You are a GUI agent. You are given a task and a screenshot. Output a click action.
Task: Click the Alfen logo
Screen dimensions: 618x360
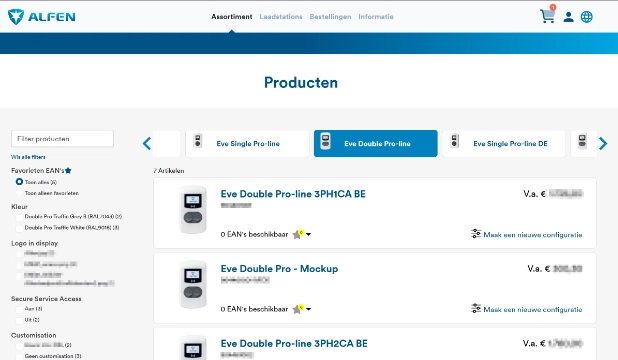tap(41, 17)
